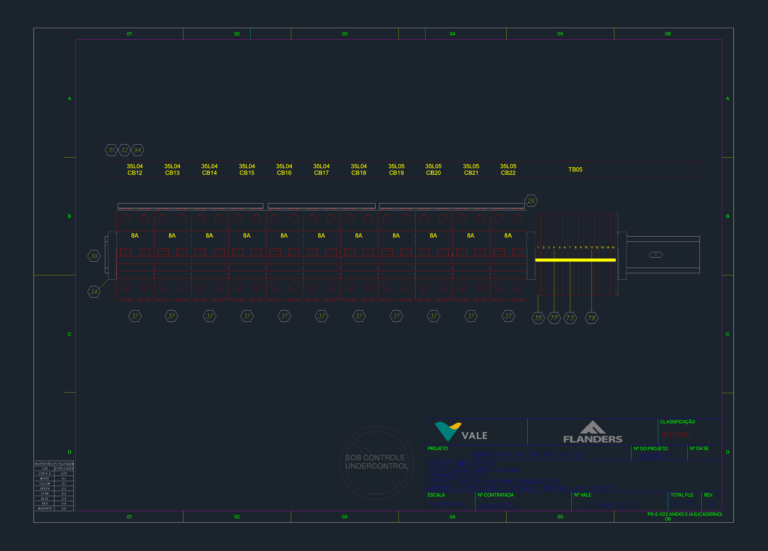Click the 35L04 CB13 breaker label
The image size is (768, 551).
tap(172, 169)
